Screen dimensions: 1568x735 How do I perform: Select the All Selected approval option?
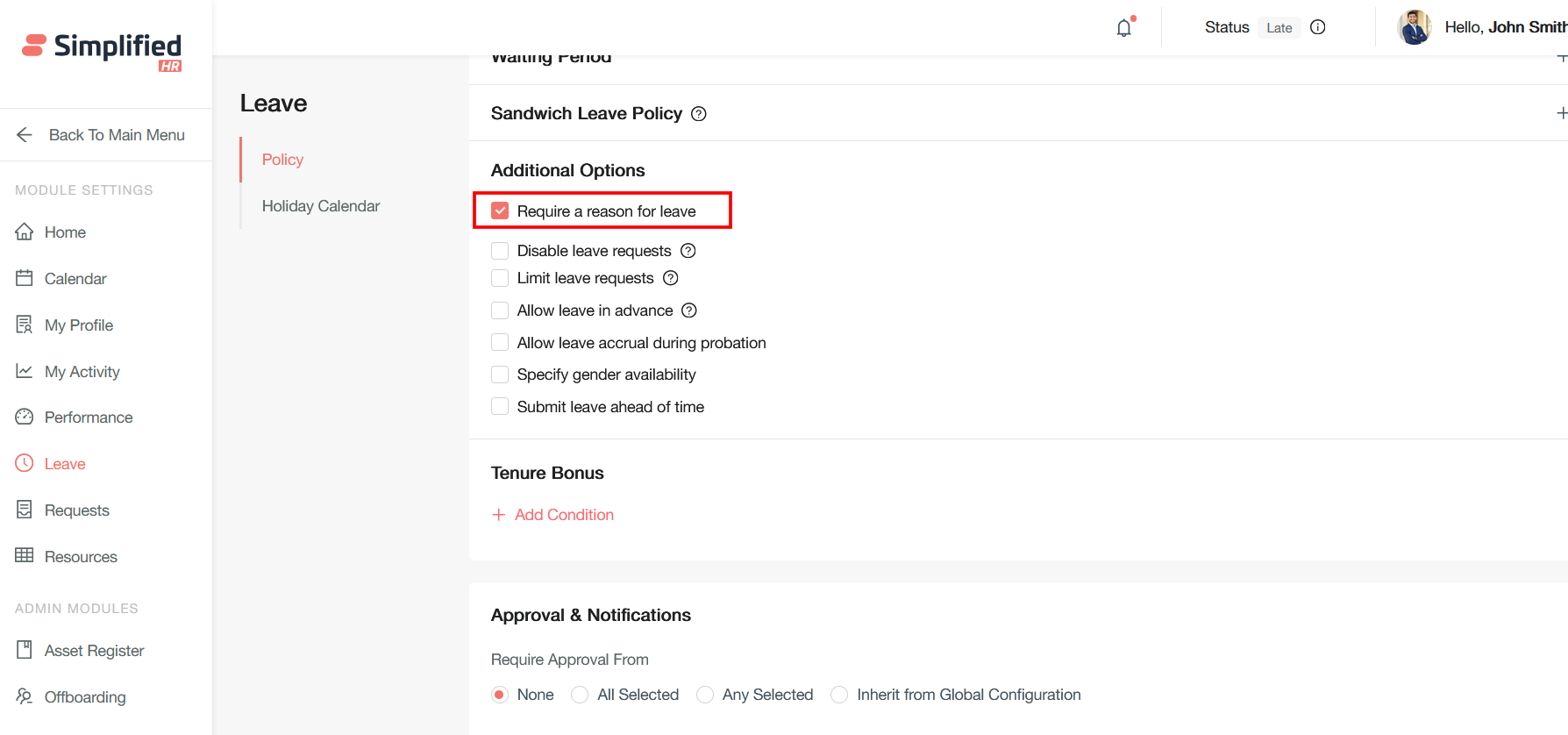point(580,695)
